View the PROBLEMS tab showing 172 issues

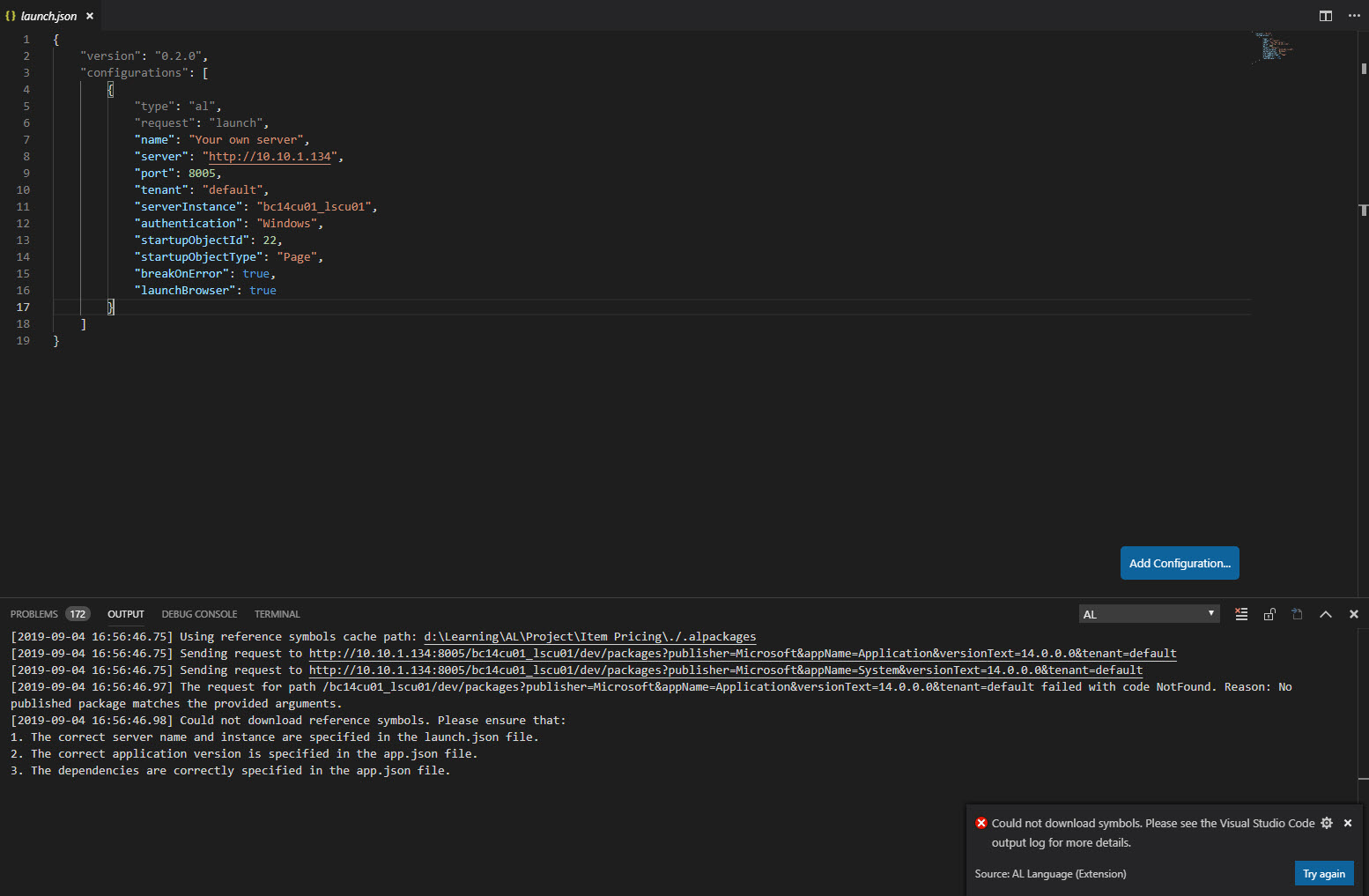pos(33,613)
